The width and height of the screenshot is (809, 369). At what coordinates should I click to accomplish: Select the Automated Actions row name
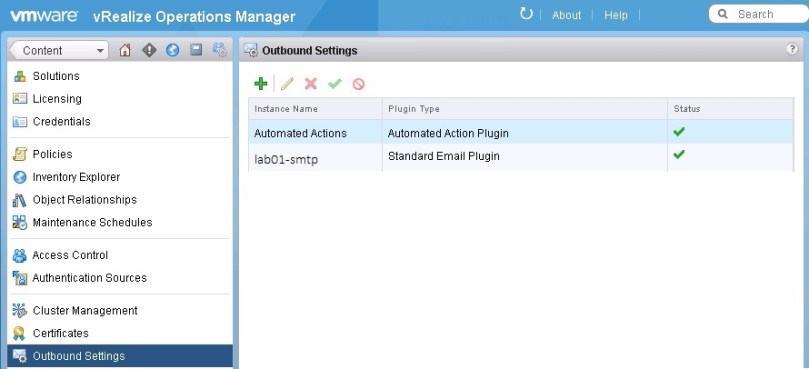click(x=300, y=133)
